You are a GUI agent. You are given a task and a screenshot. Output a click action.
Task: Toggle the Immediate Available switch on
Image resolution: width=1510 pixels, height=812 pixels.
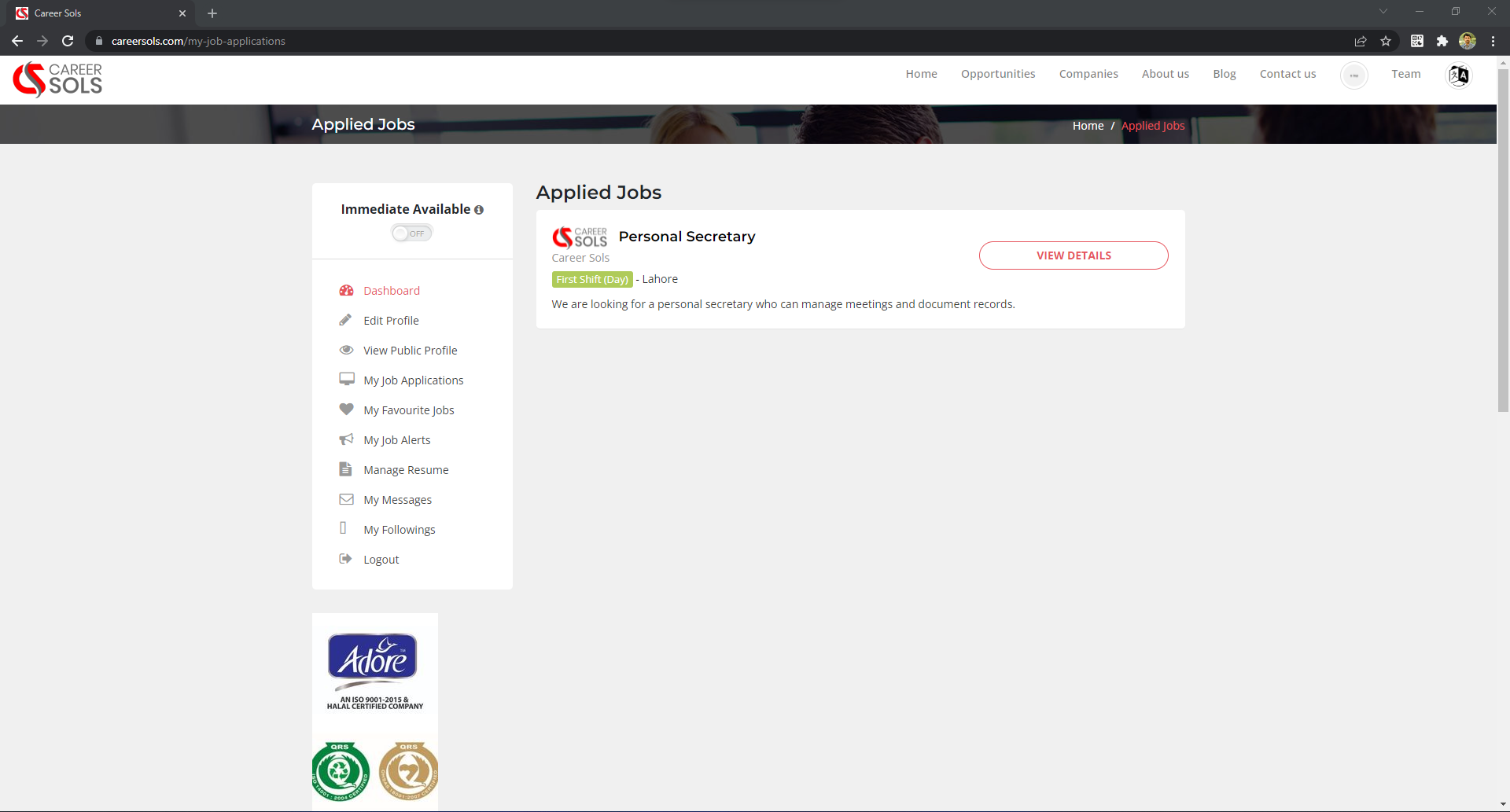pyautogui.click(x=412, y=233)
